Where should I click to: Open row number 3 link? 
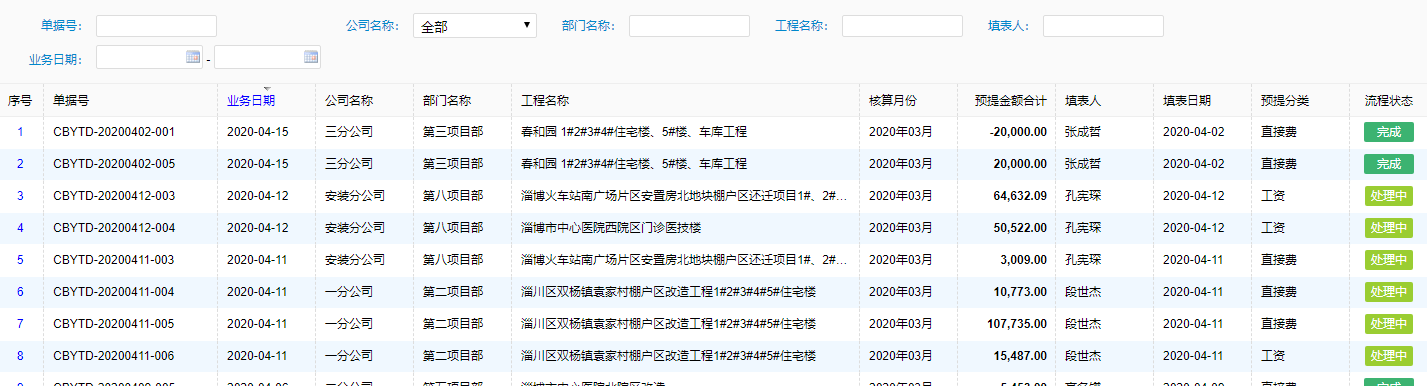pos(20,196)
